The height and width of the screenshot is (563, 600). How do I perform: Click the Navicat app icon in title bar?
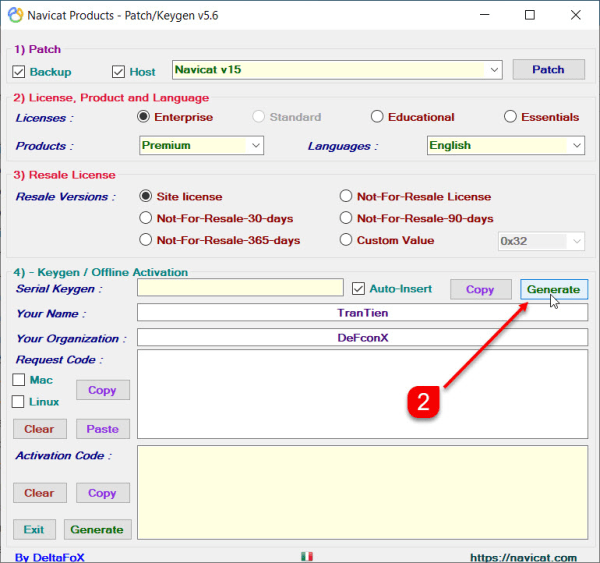tap(16, 15)
